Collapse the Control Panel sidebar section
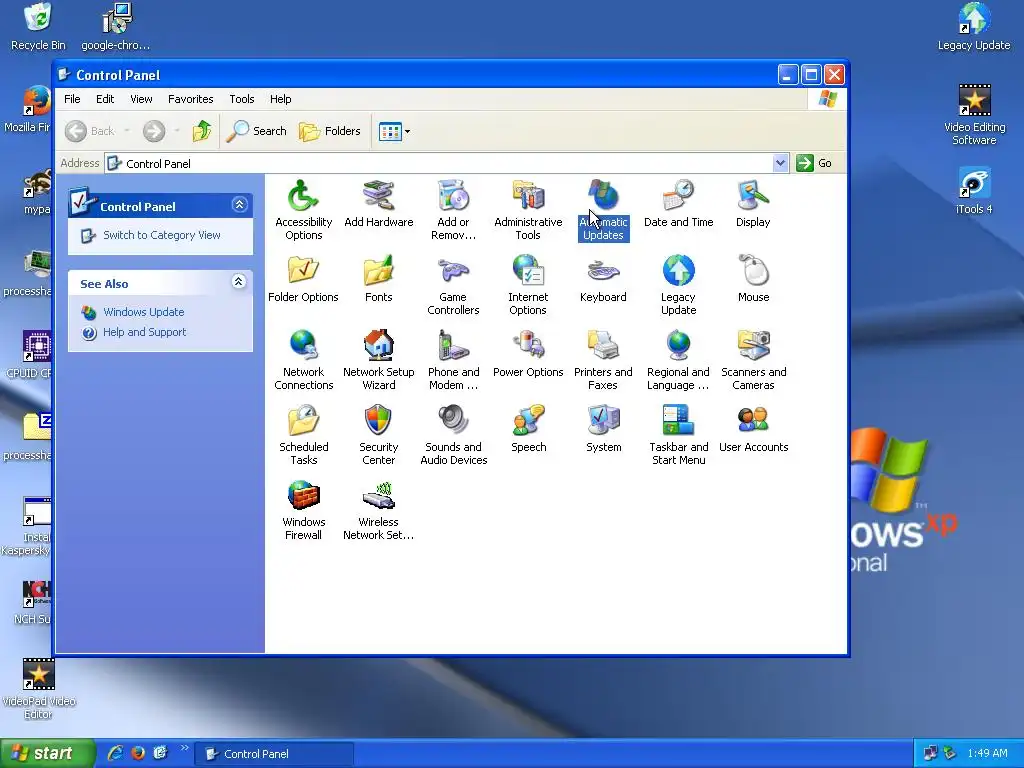This screenshot has height=768, width=1024. pyautogui.click(x=239, y=205)
